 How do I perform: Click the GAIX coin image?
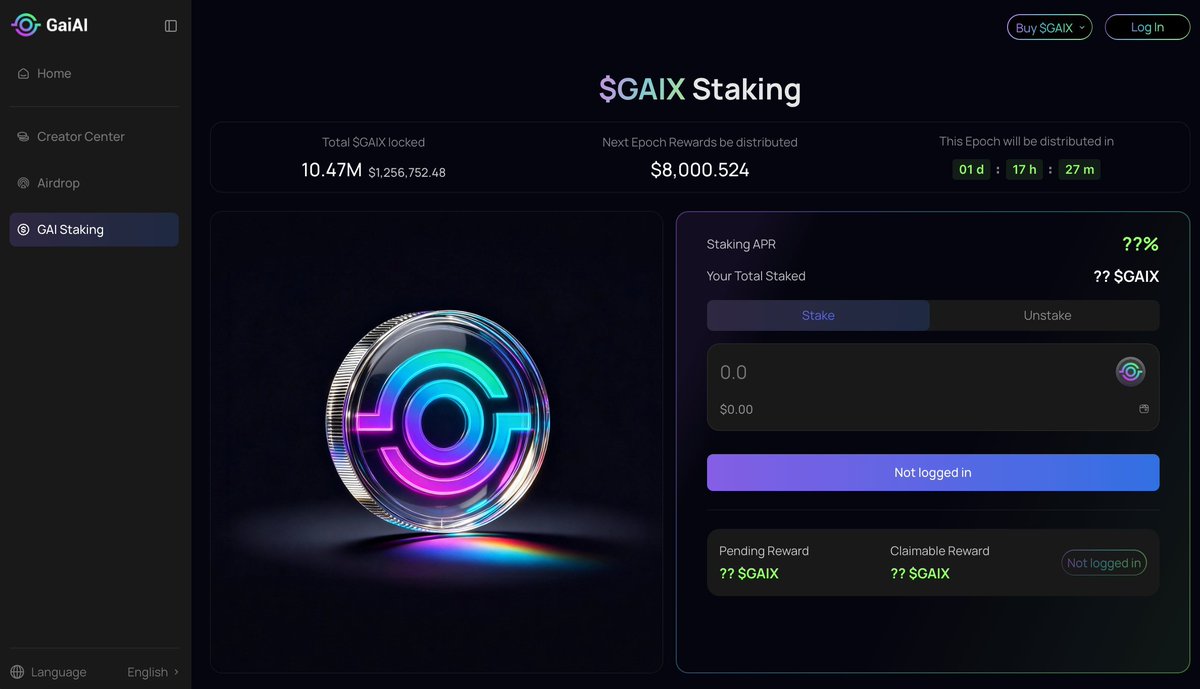coord(437,421)
